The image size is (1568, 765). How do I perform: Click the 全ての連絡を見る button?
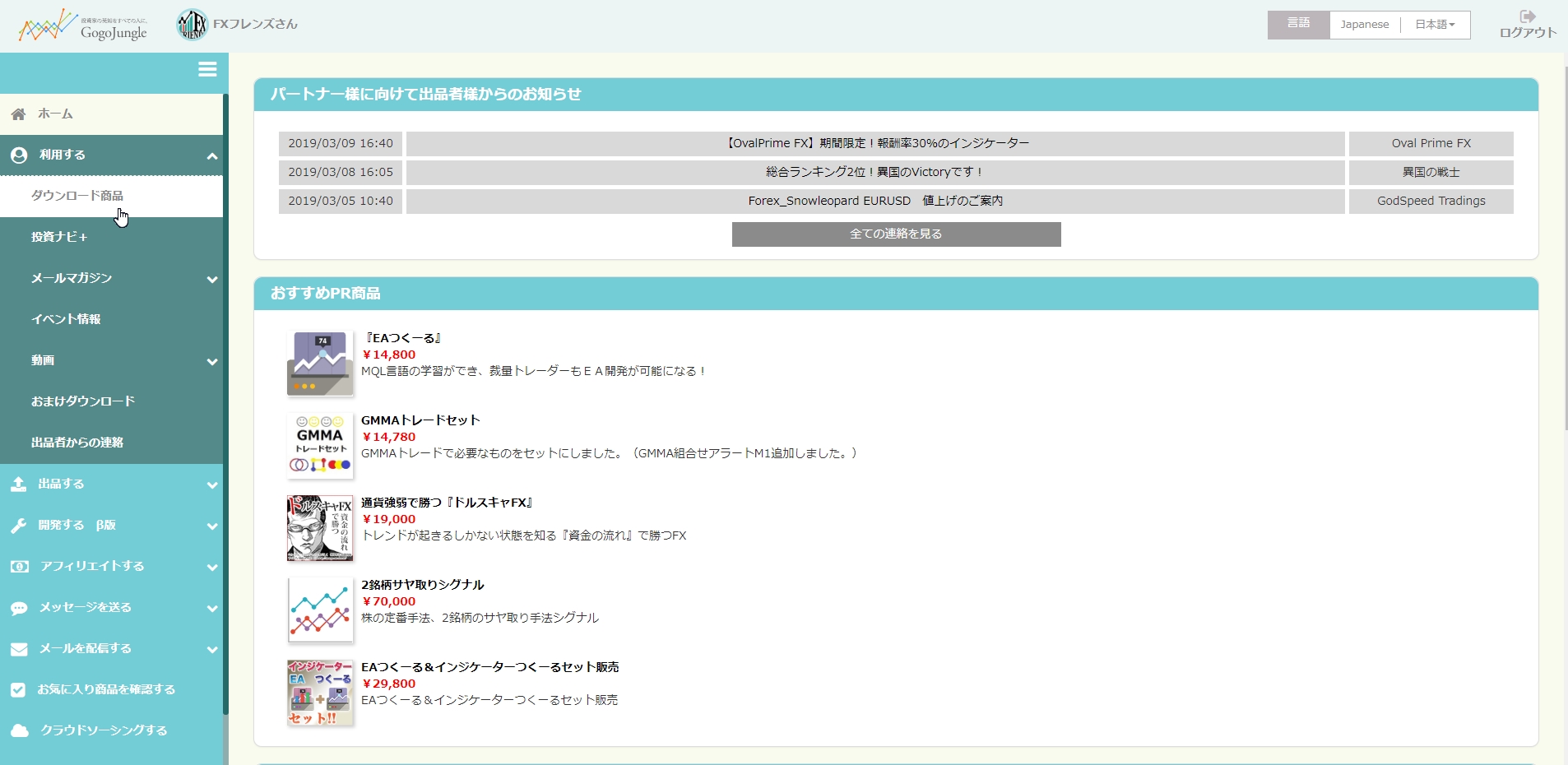[x=896, y=234]
